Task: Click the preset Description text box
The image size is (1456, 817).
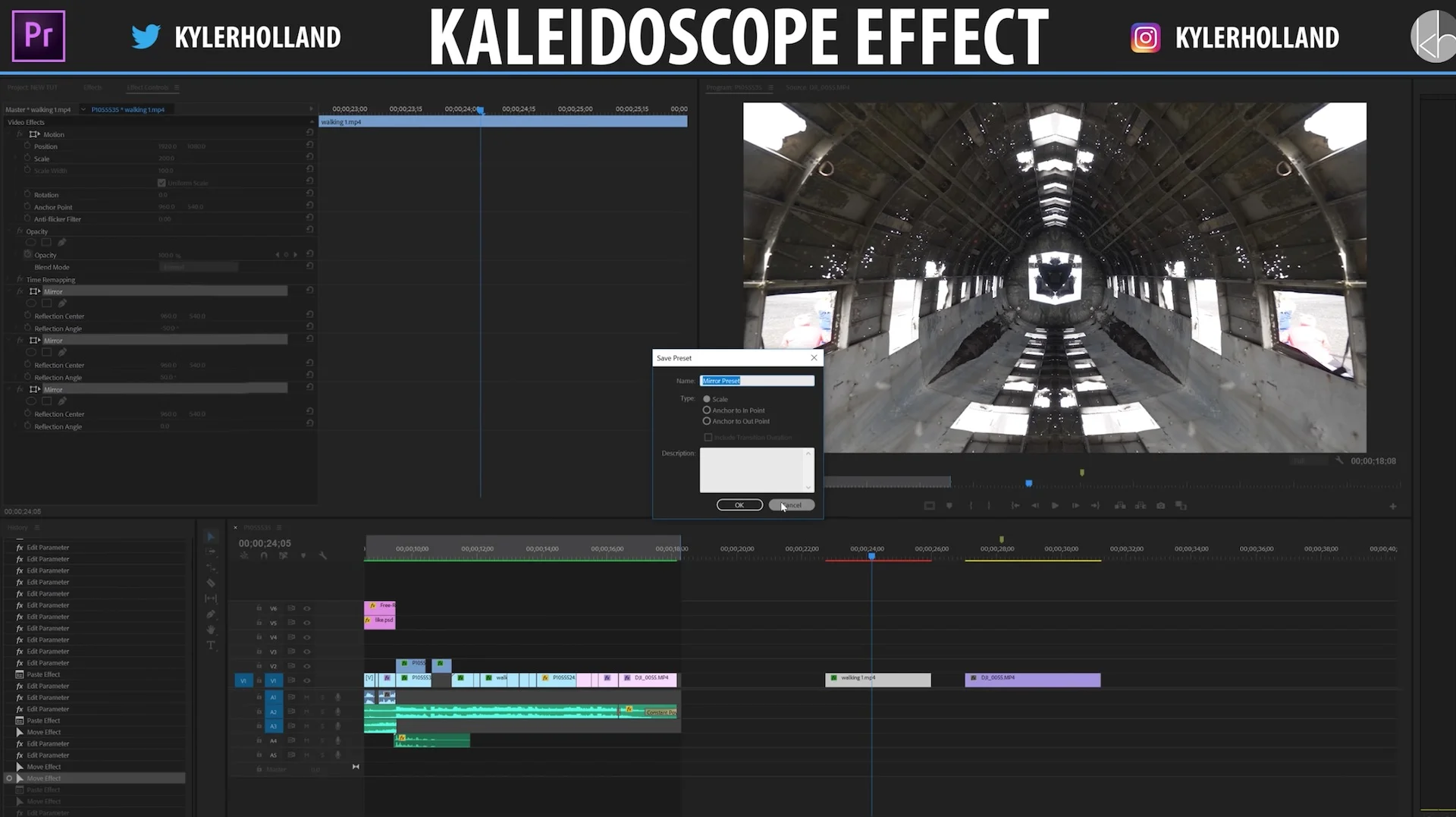Action: click(x=757, y=470)
